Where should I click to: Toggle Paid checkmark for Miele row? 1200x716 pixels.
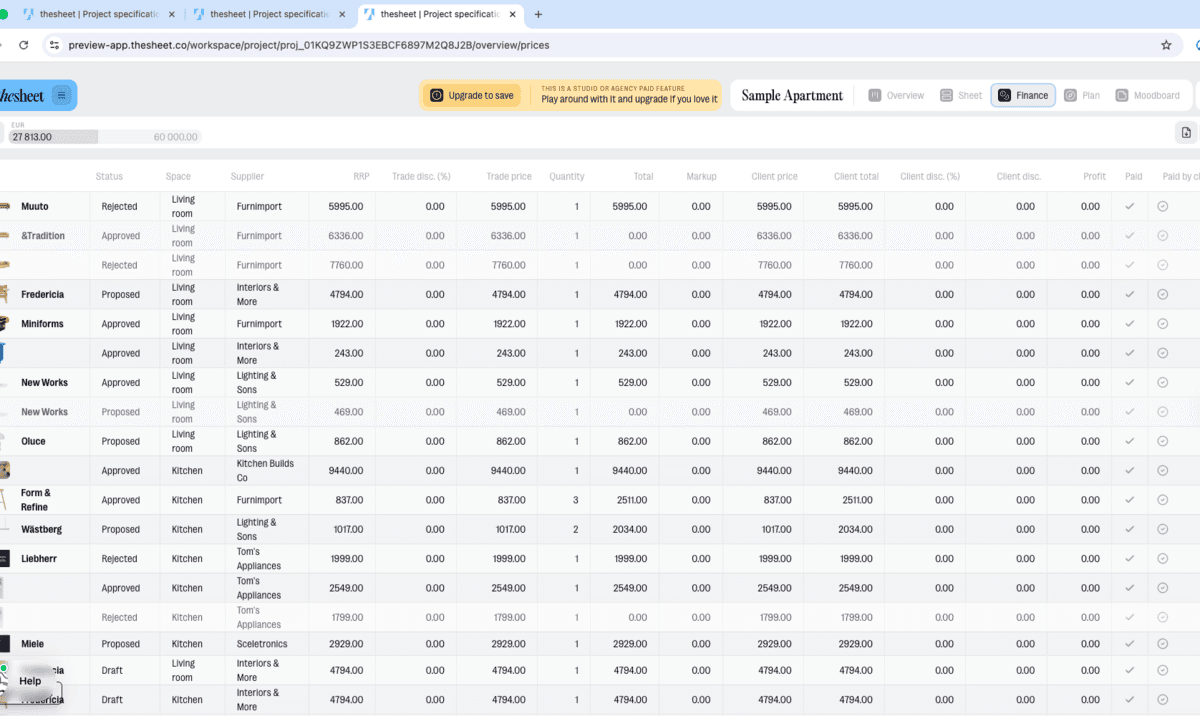click(1129, 644)
